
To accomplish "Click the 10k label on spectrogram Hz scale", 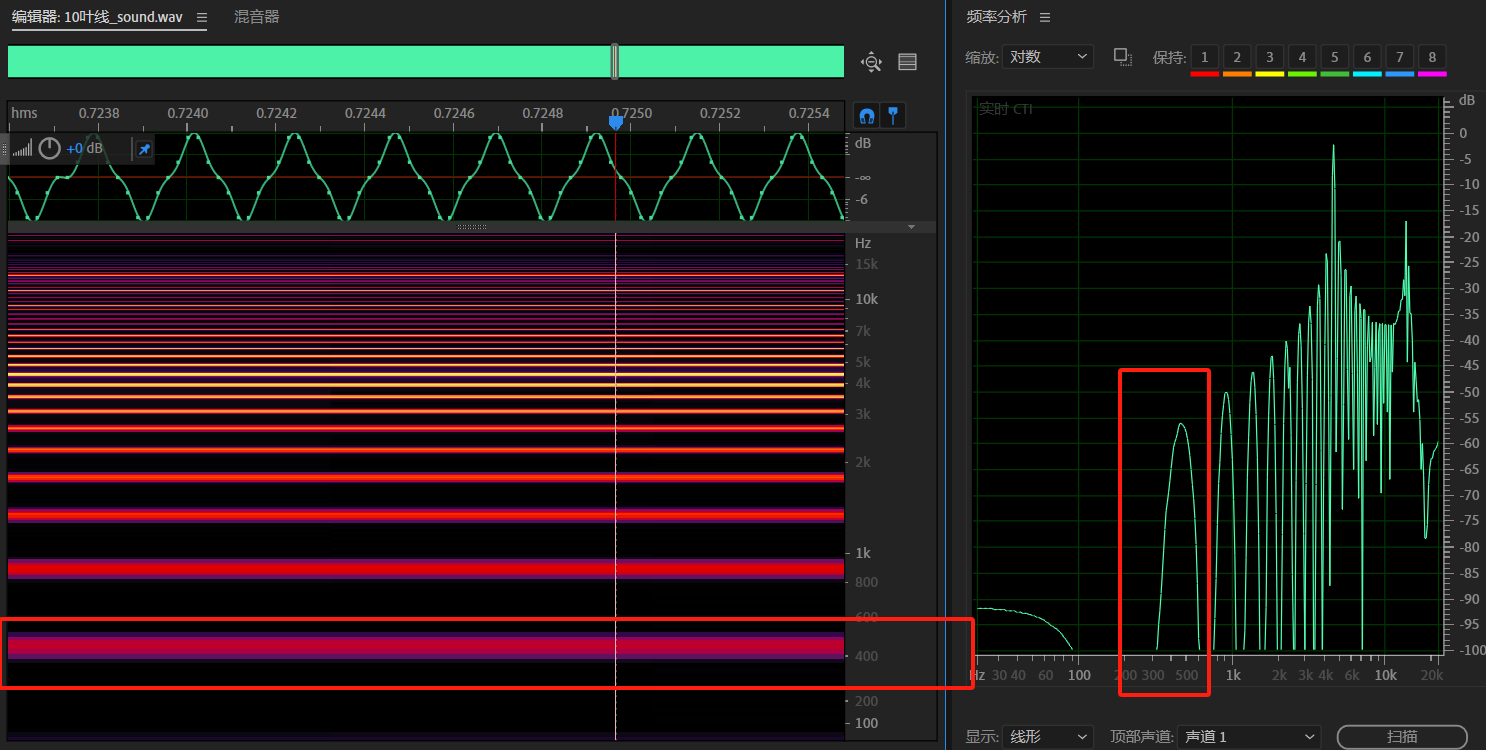I will [866, 299].
